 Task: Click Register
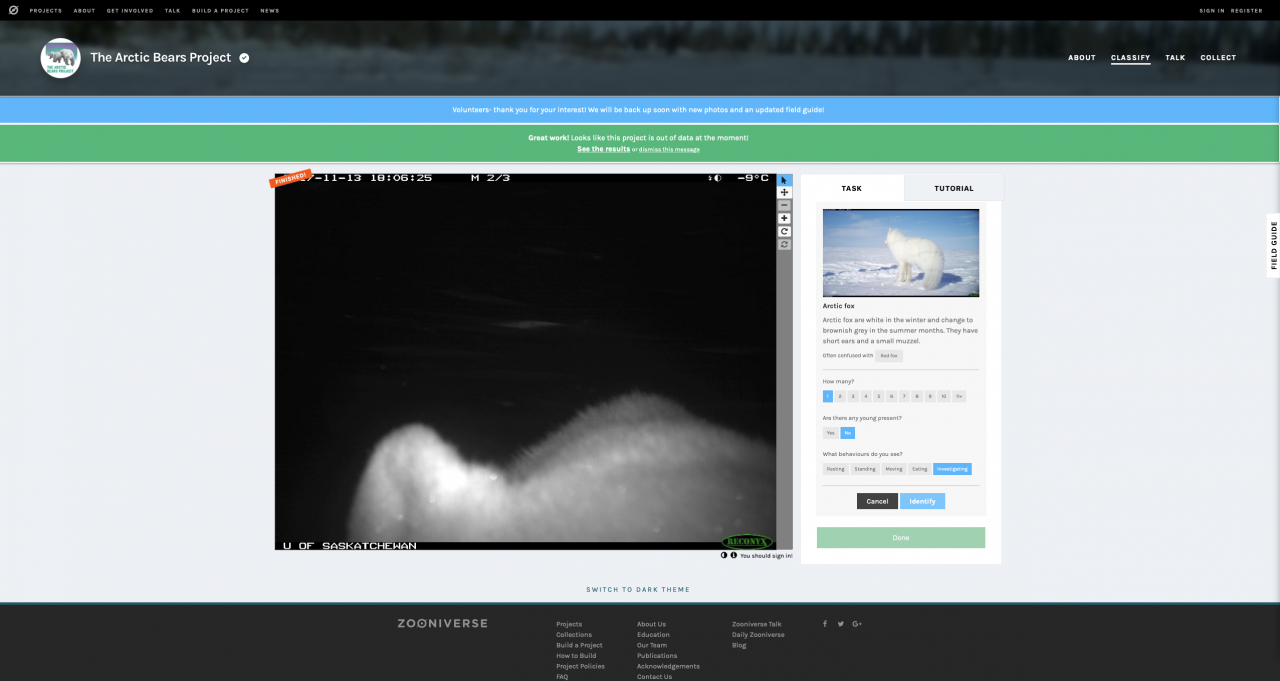coord(1247,10)
